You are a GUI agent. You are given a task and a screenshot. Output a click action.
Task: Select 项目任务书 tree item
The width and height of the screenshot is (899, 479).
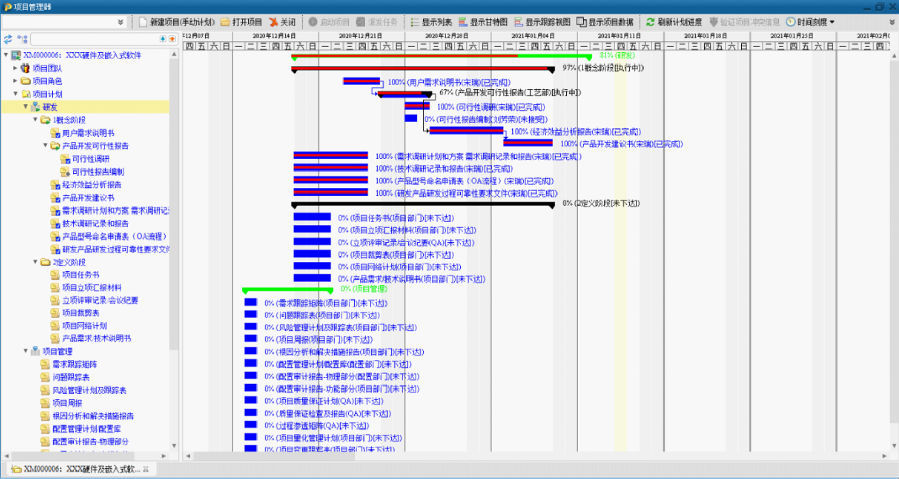tap(81, 274)
